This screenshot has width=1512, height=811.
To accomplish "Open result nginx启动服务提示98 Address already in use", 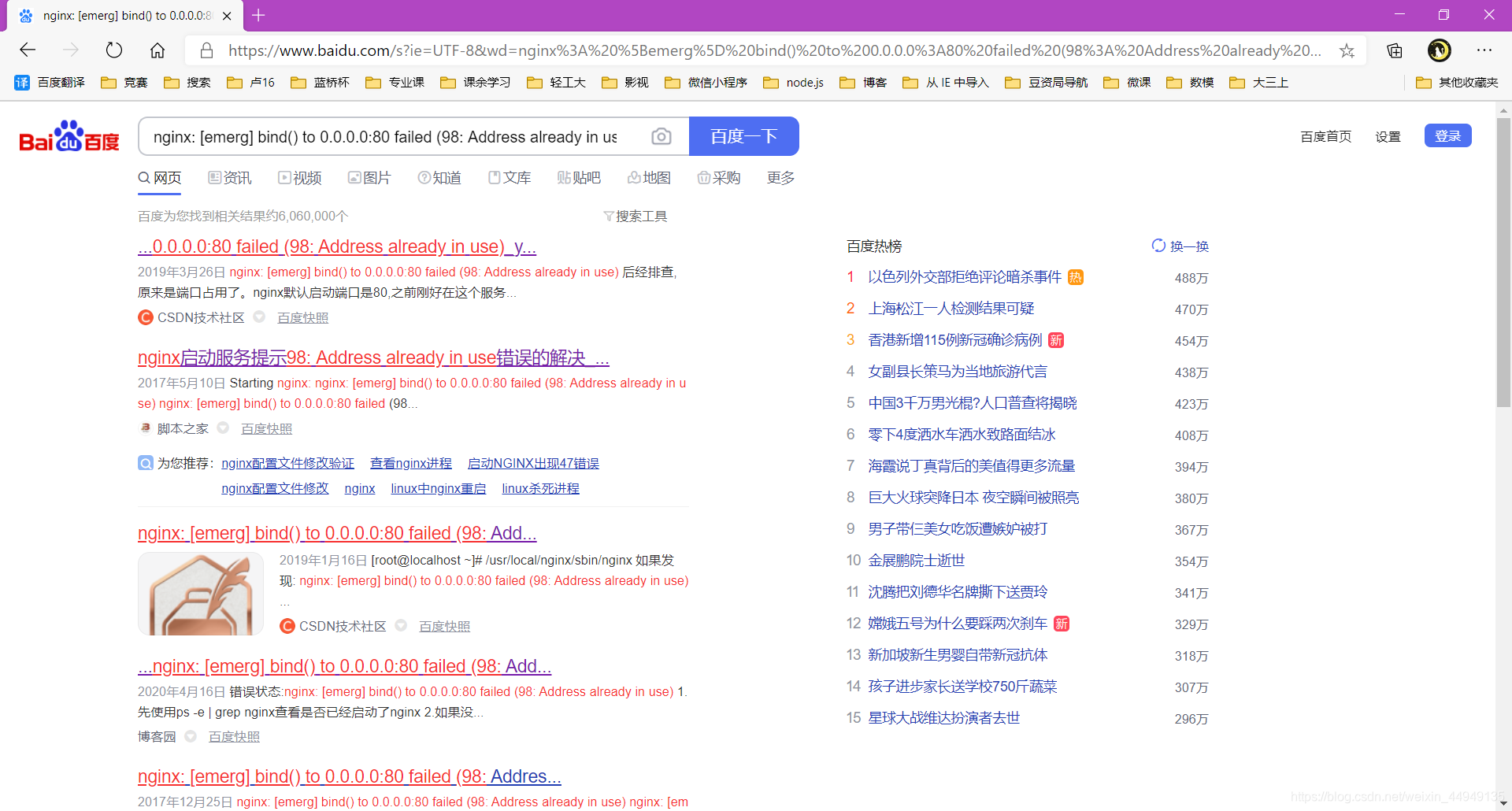I will click(x=373, y=357).
